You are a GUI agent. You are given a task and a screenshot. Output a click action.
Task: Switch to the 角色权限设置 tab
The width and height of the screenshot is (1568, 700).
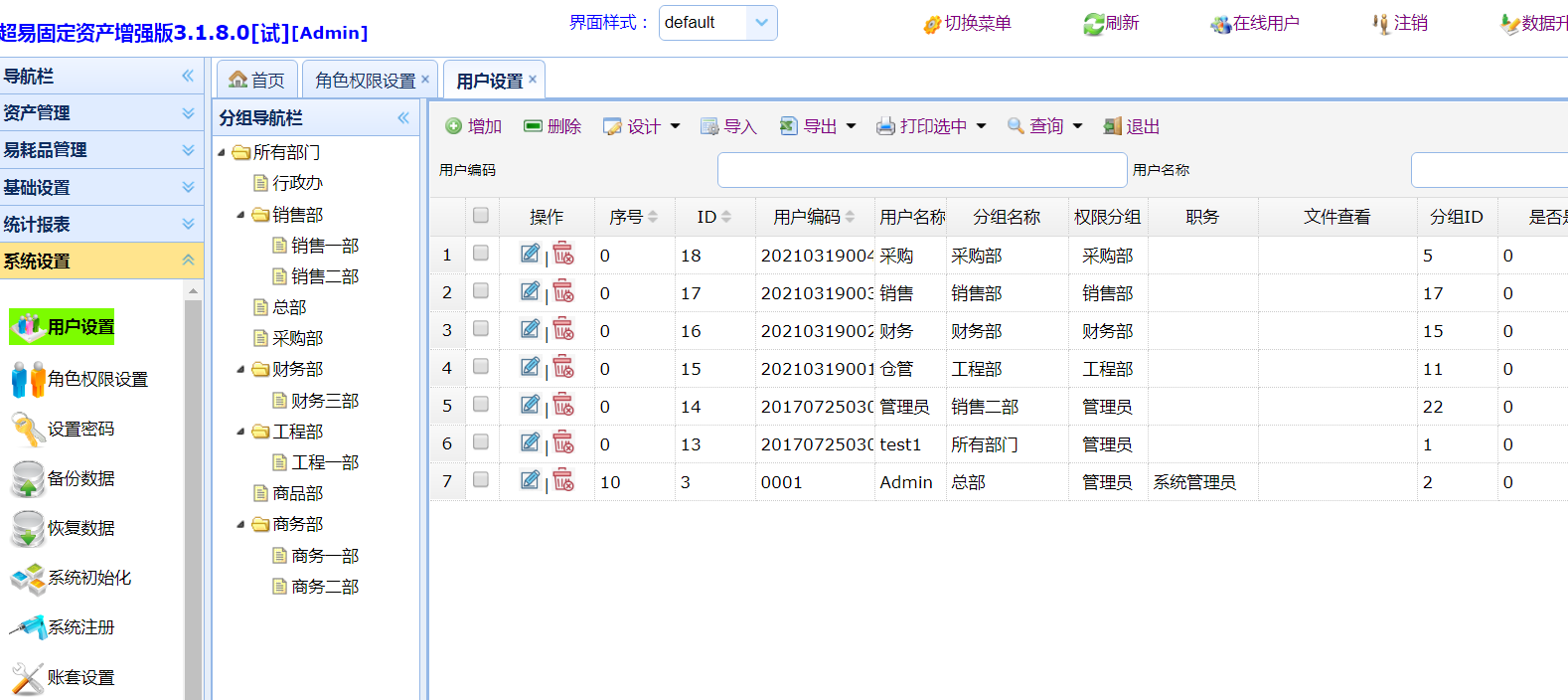365,81
